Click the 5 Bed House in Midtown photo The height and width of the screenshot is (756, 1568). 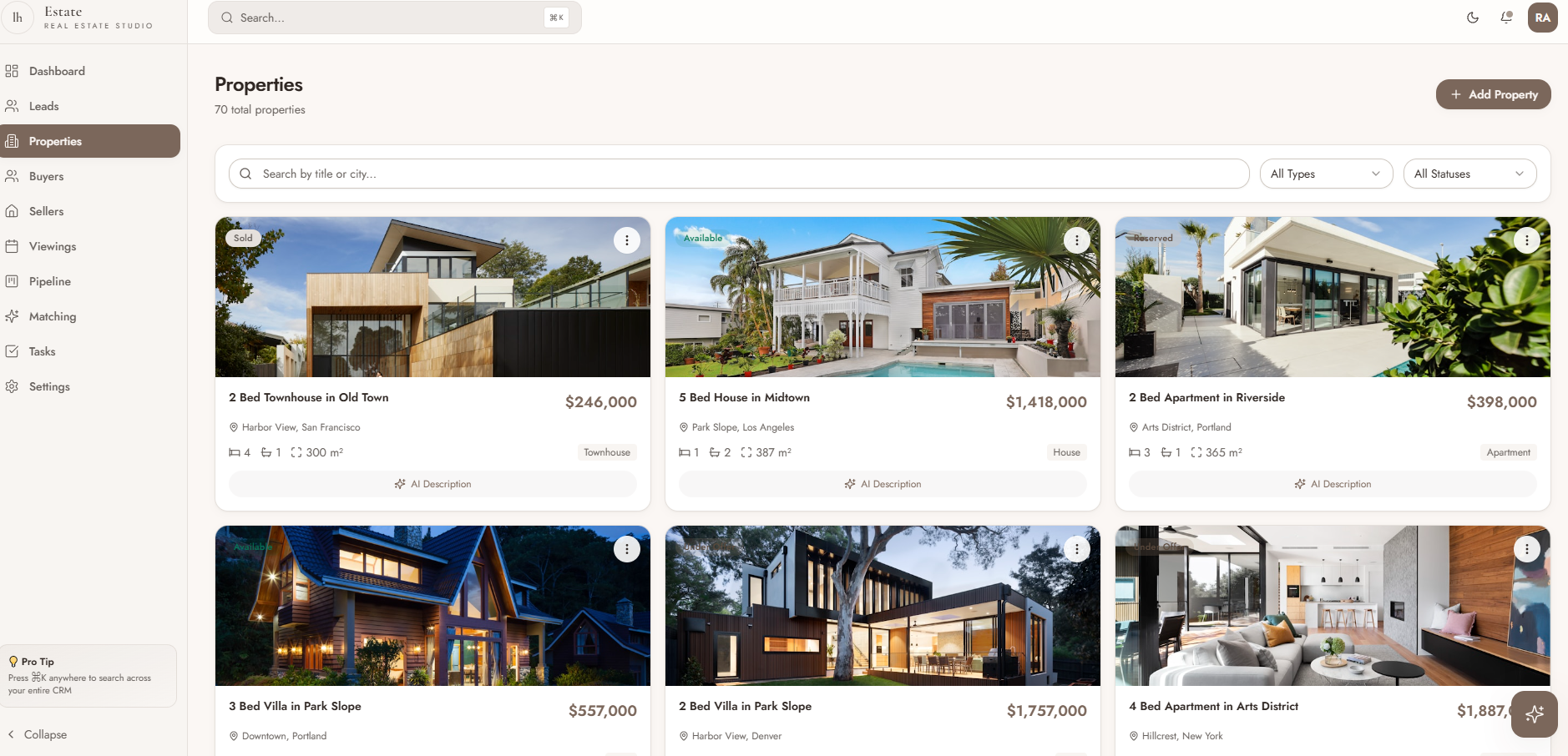(883, 297)
